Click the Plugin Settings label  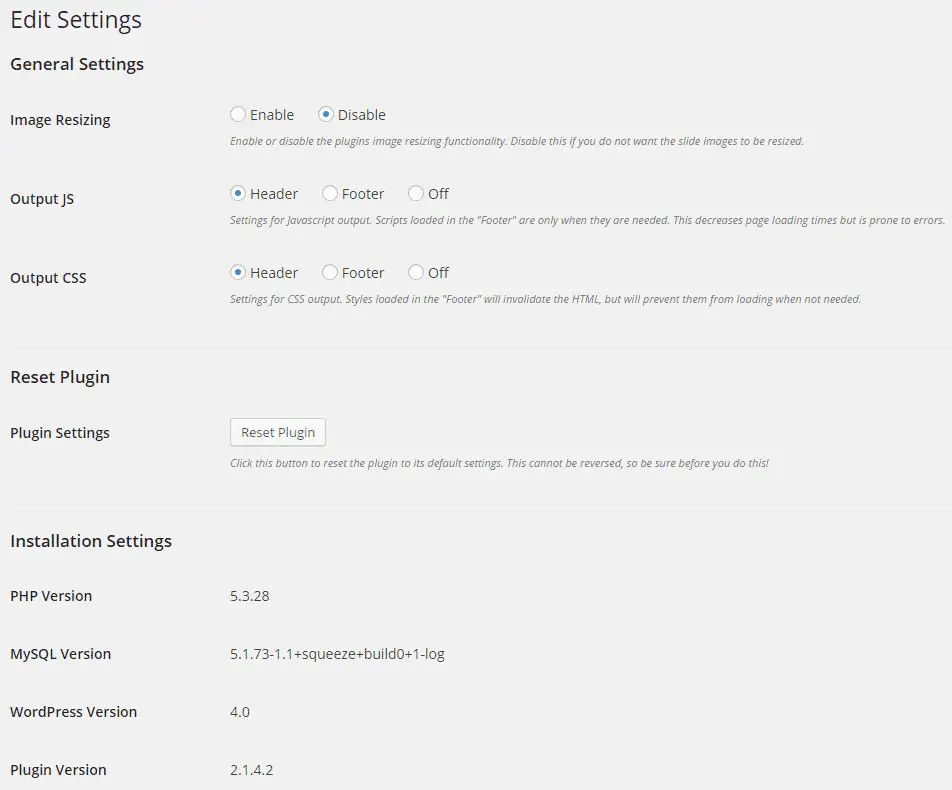(60, 433)
